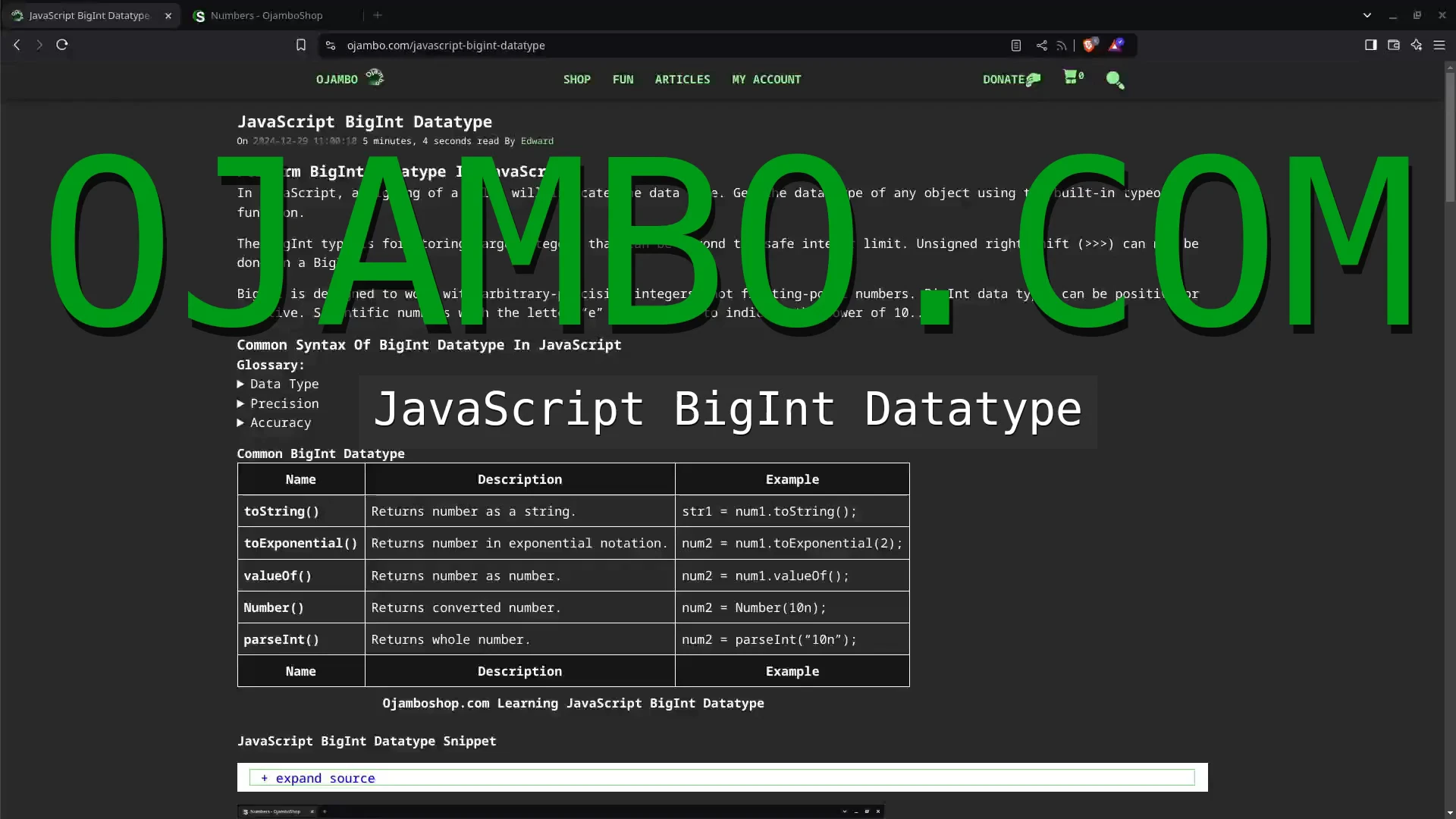Viewport: 1456px width, 819px height.
Task: Click the Ojambo logo link
Action: 350,78
